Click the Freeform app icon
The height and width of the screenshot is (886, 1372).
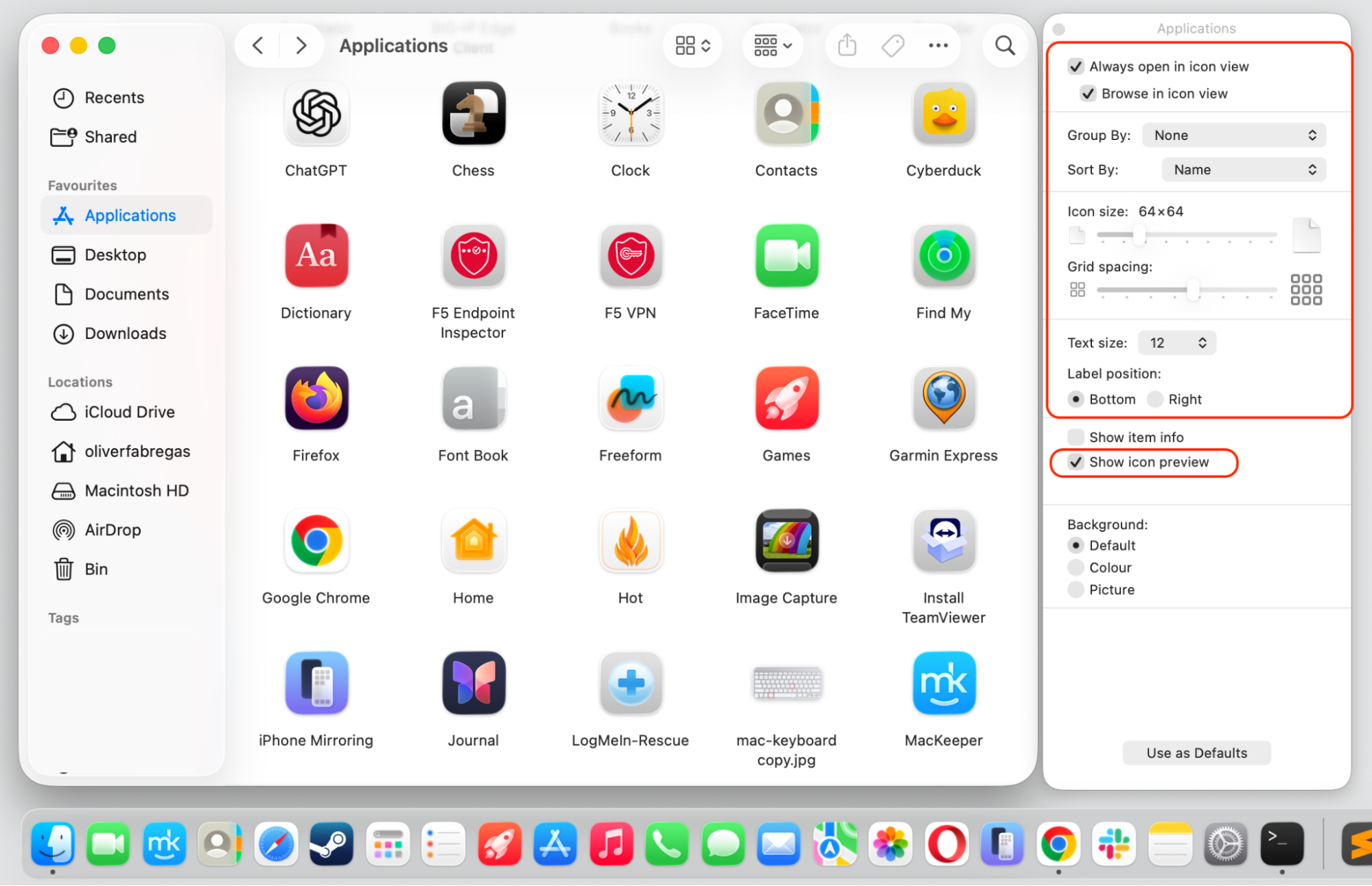pyautogui.click(x=631, y=398)
